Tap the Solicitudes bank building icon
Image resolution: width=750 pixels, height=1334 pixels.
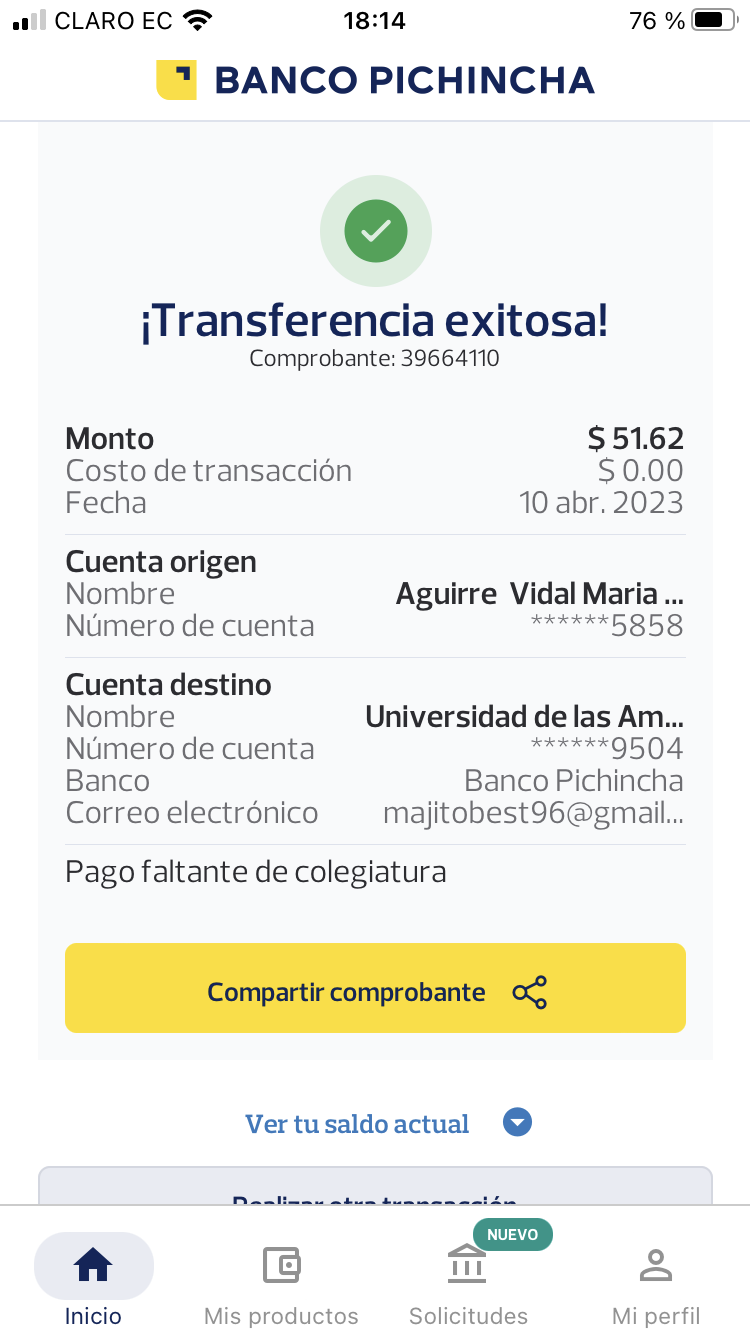[x=467, y=1266]
